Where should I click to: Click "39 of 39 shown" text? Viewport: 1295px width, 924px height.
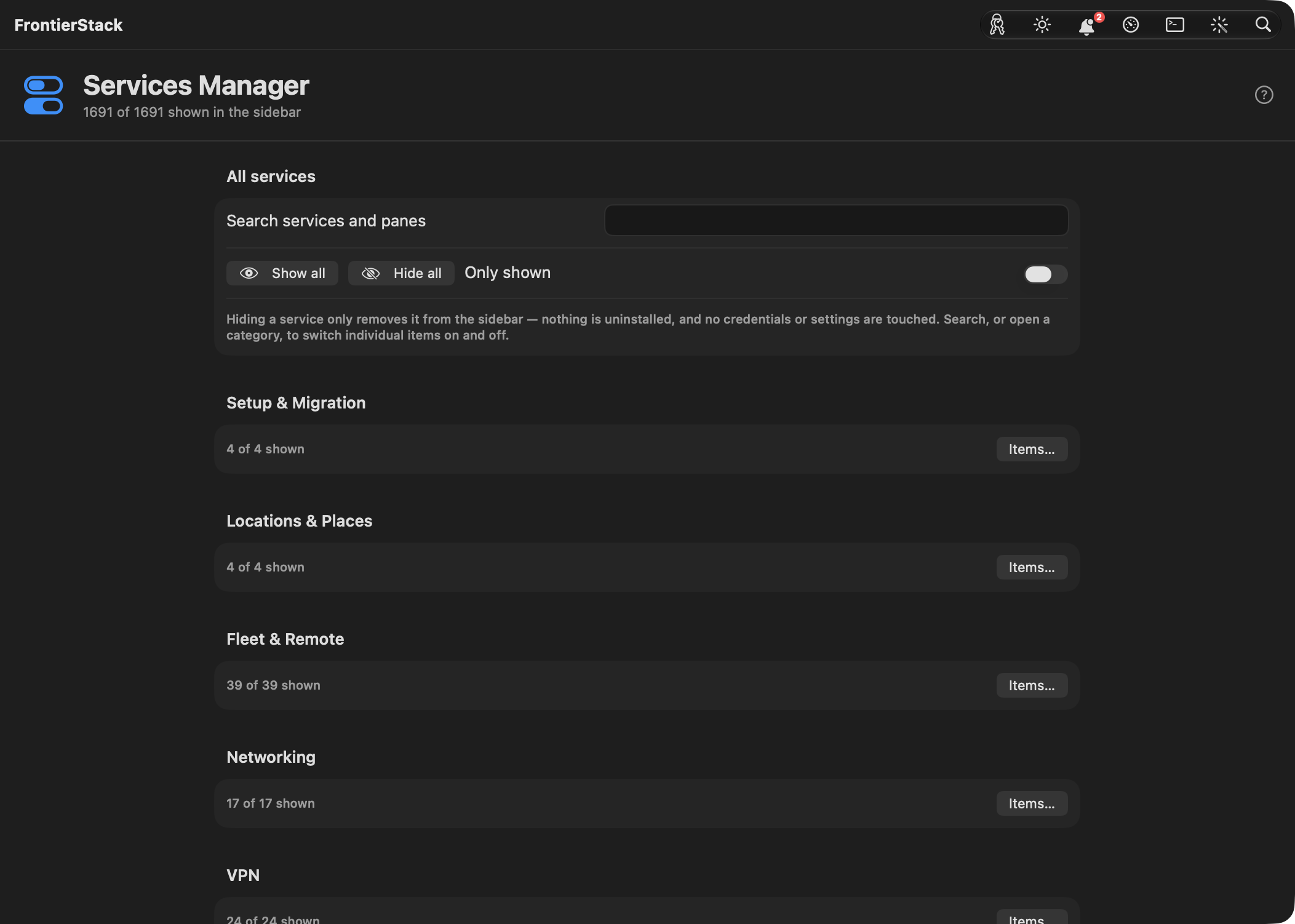(x=273, y=685)
